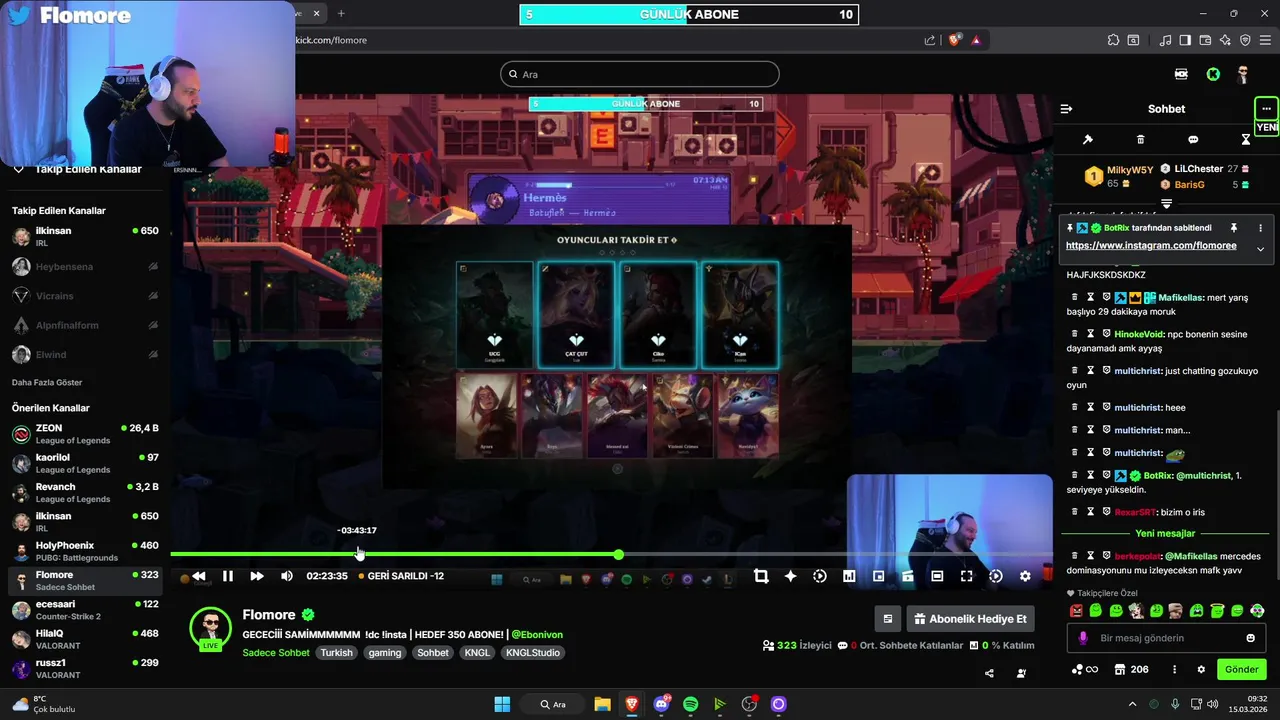Click into the Ara search box
Image resolution: width=1280 pixels, height=720 pixels.
640,74
